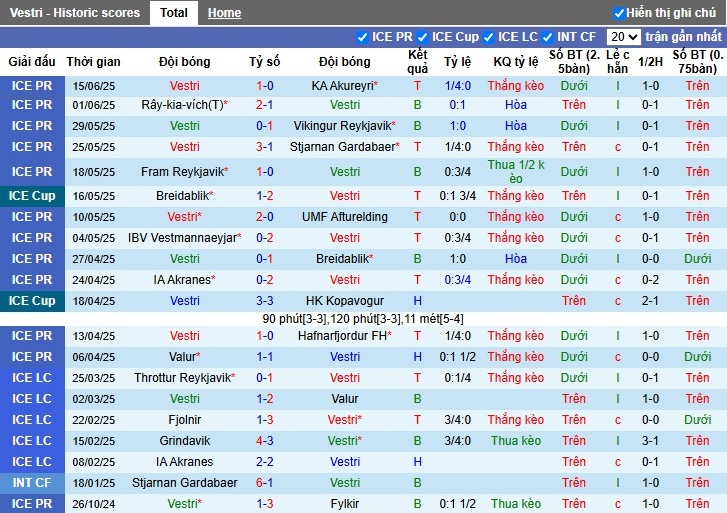This screenshot has width=727, height=513.
Task: Click the 'Hòa' result on 27/04/25 row
Action: point(516,258)
